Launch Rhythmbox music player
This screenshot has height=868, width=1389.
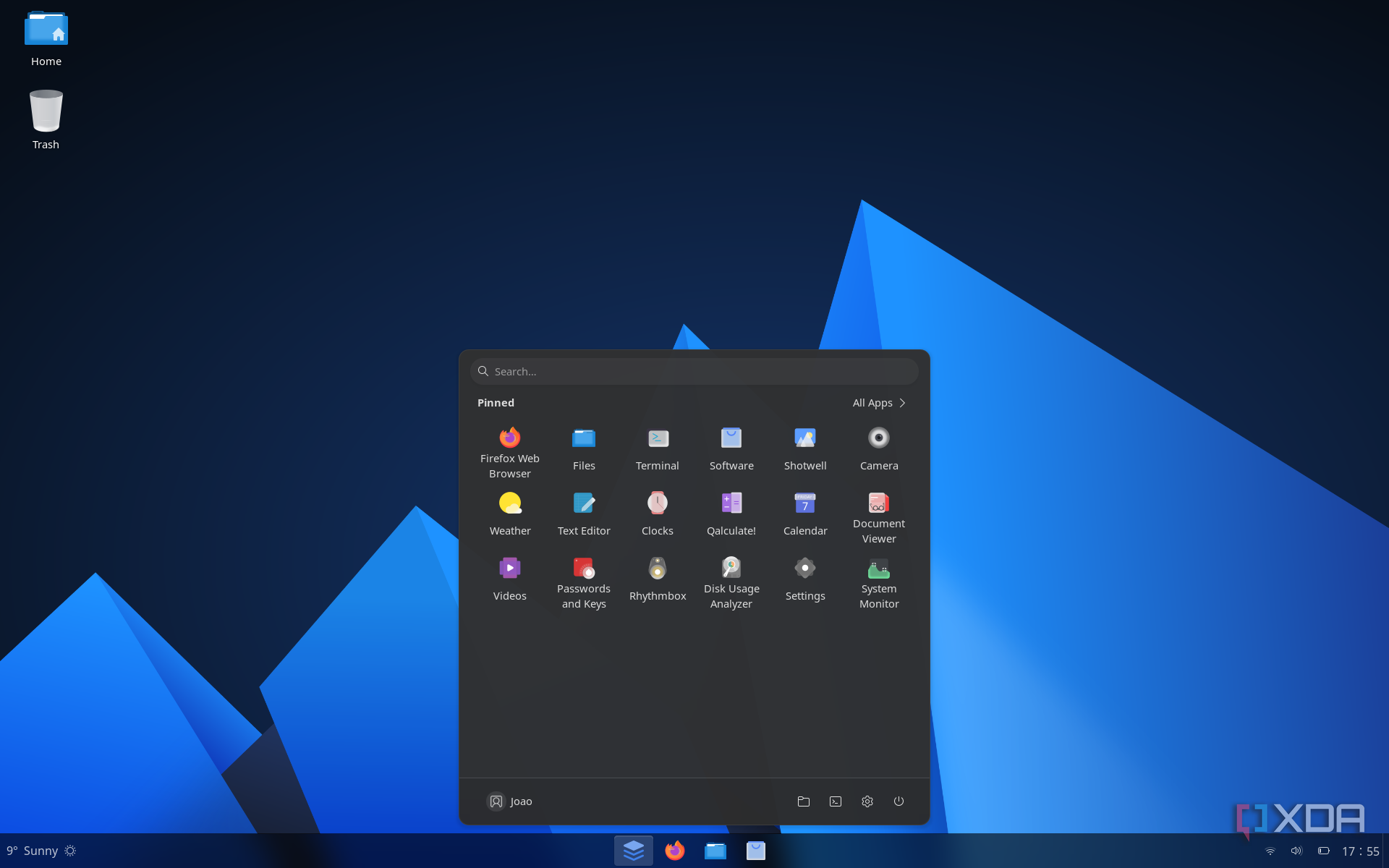[658, 579]
